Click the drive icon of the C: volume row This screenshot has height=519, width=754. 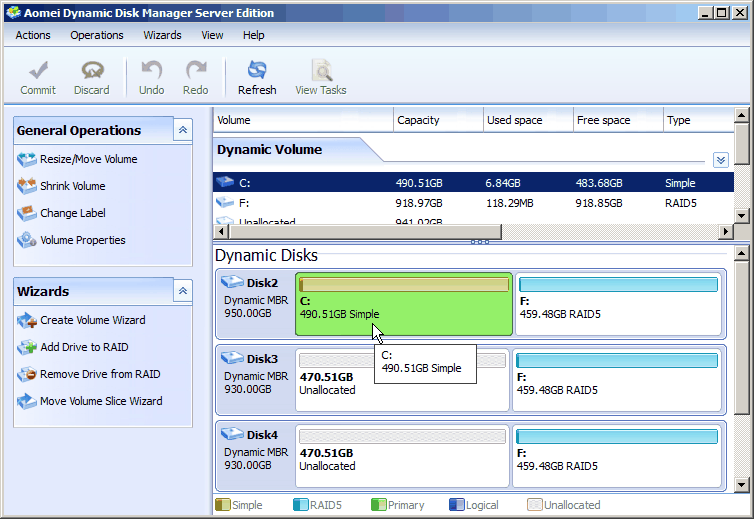pos(225,182)
